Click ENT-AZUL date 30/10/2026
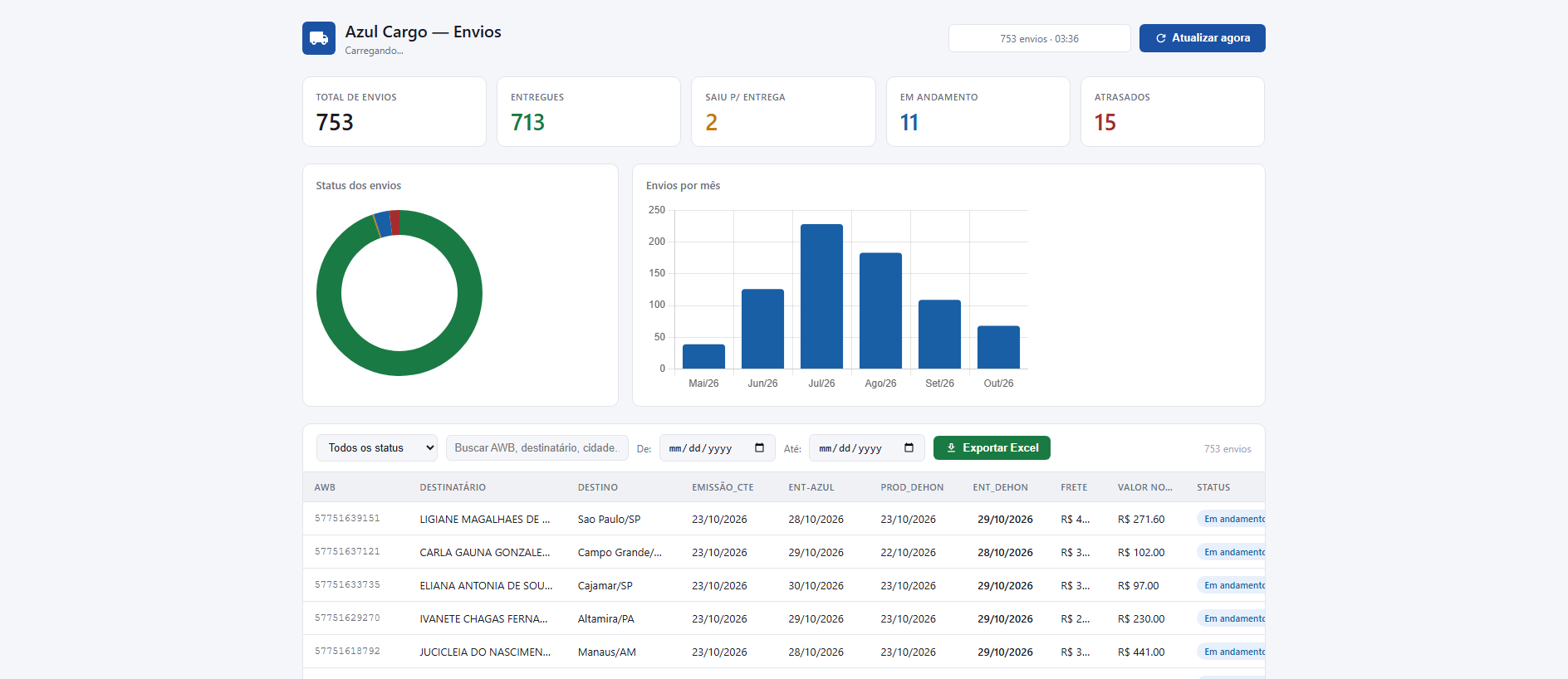 [x=816, y=586]
